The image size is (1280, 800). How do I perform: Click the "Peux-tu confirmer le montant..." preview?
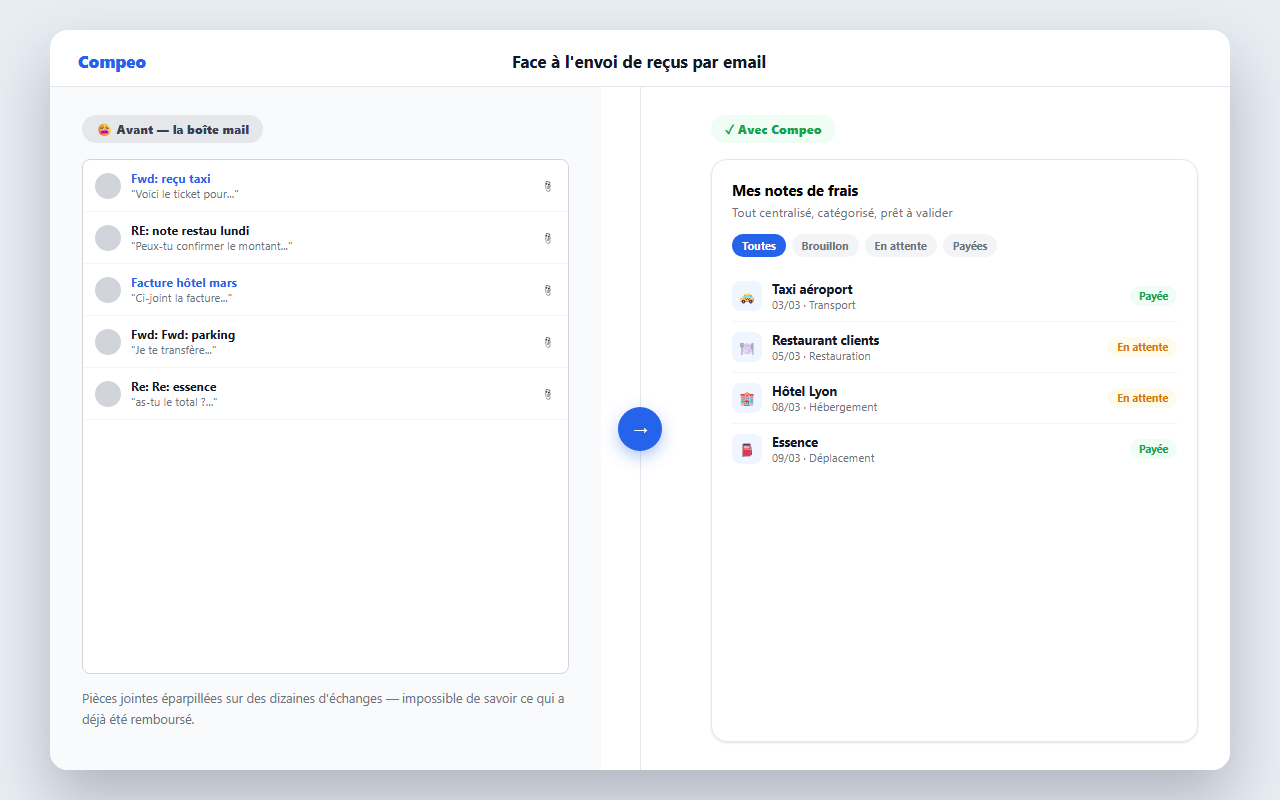click(212, 247)
